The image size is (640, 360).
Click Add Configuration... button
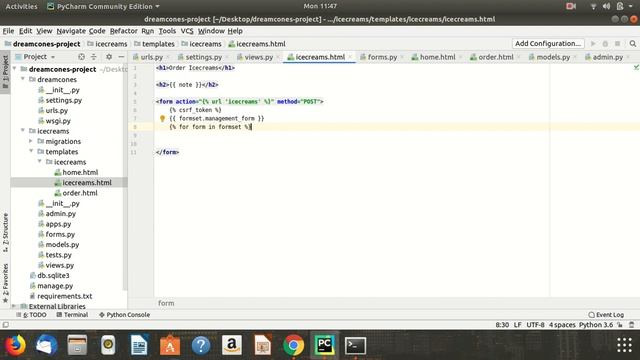548,43
